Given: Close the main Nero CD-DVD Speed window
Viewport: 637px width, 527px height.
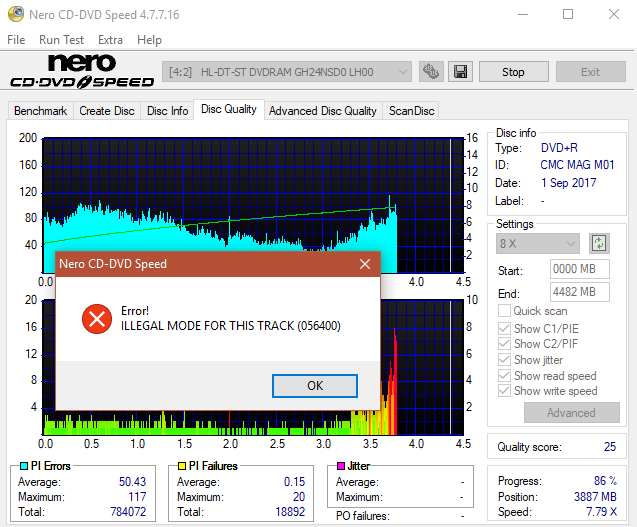Looking at the screenshot, I should [614, 14].
